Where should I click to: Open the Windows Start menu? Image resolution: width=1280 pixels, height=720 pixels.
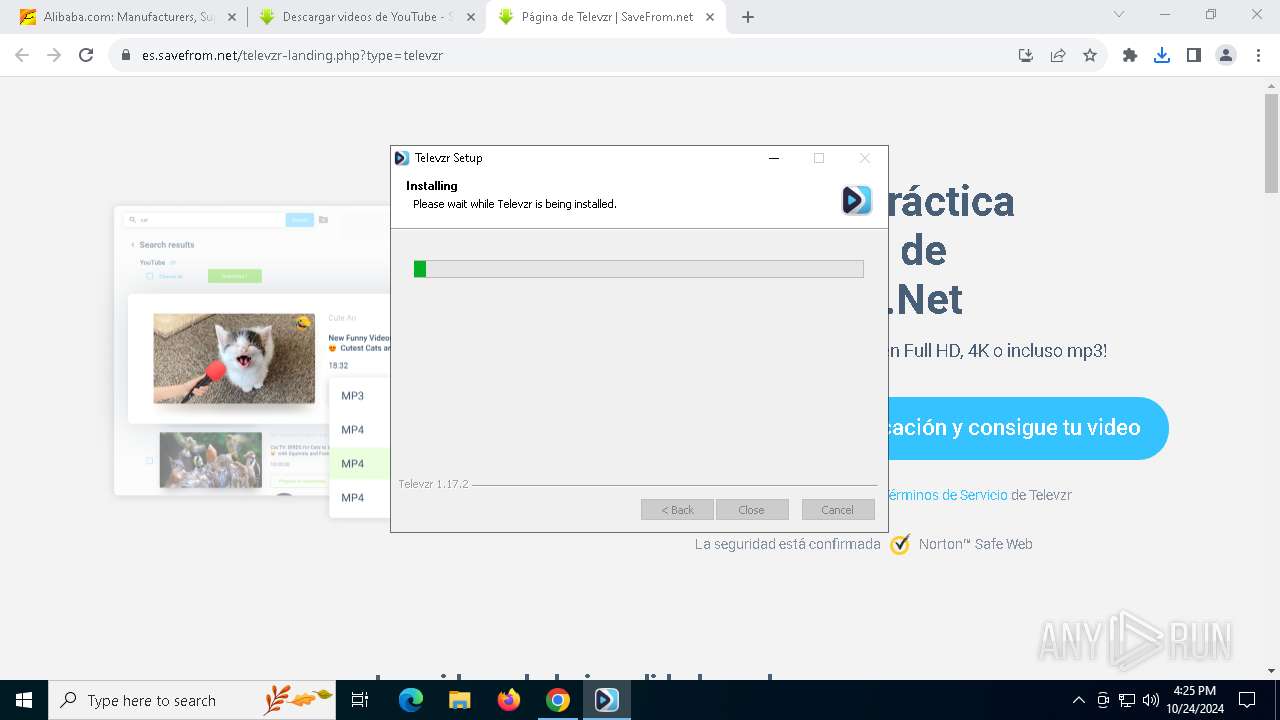[x=24, y=700]
